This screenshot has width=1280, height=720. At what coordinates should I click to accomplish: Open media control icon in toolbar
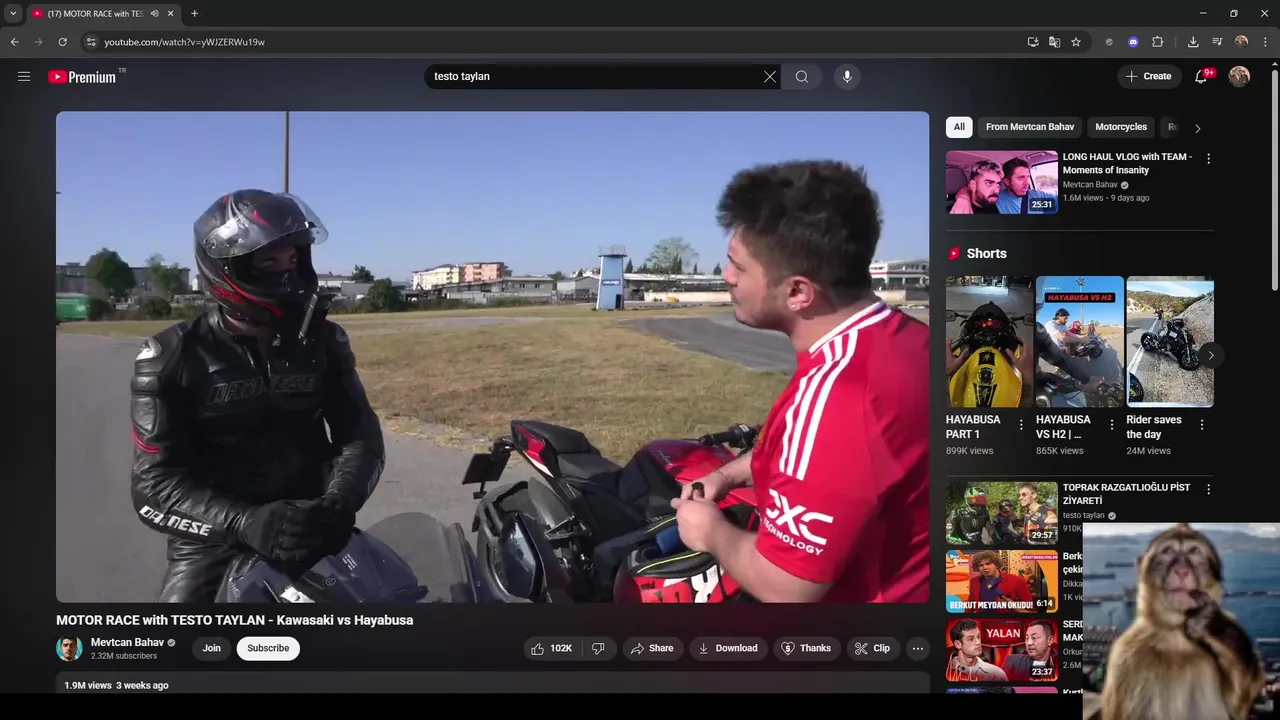pyautogui.click(x=1217, y=42)
